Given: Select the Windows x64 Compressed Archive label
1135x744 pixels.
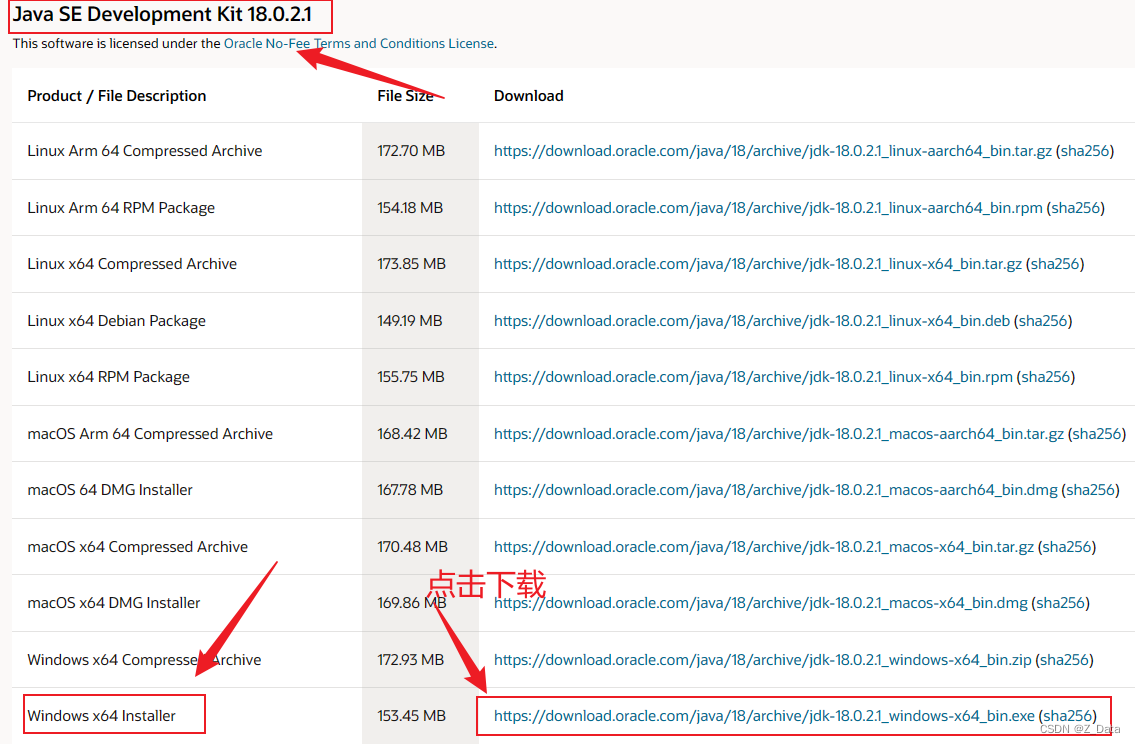Looking at the screenshot, I should point(144,659).
